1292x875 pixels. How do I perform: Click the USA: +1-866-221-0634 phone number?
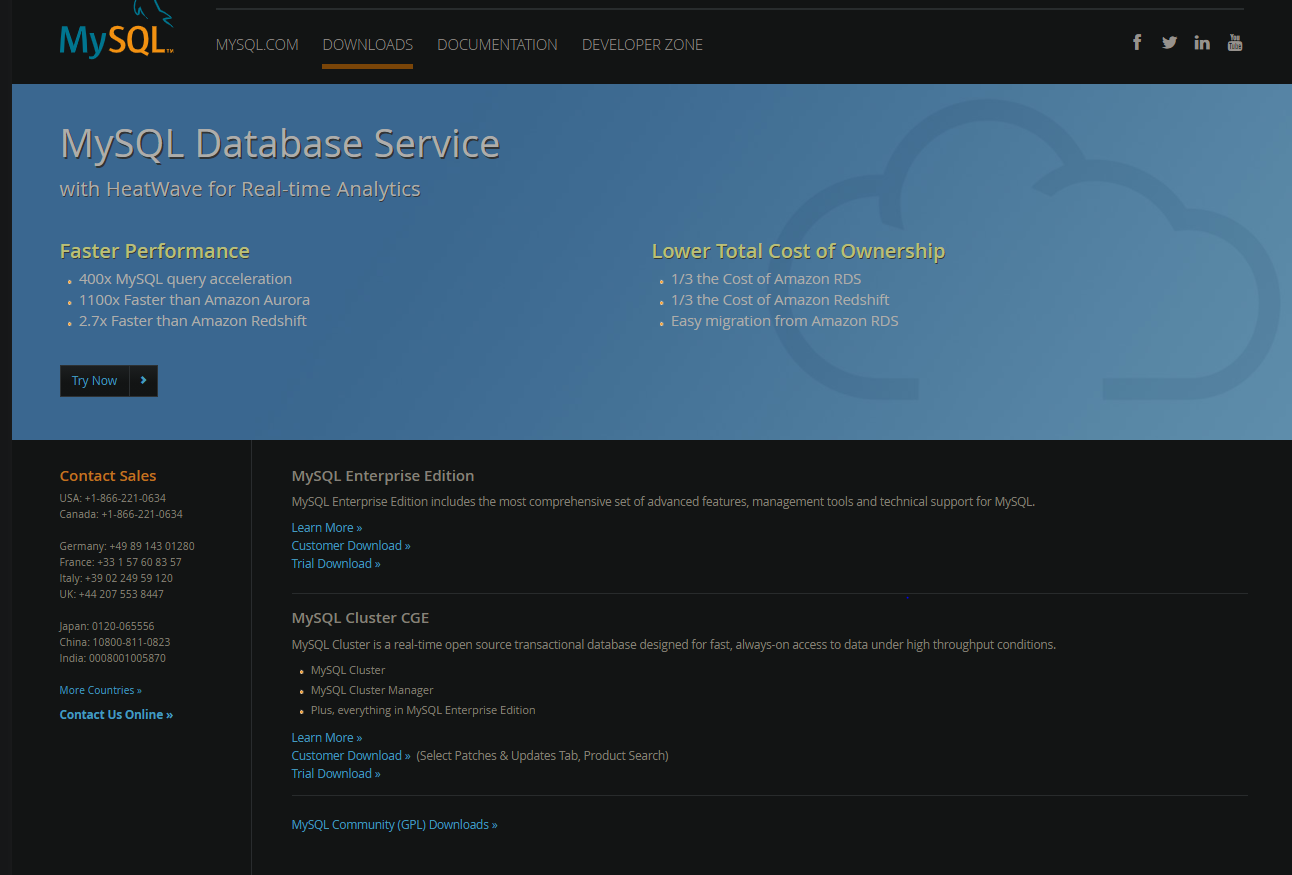coord(113,498)
